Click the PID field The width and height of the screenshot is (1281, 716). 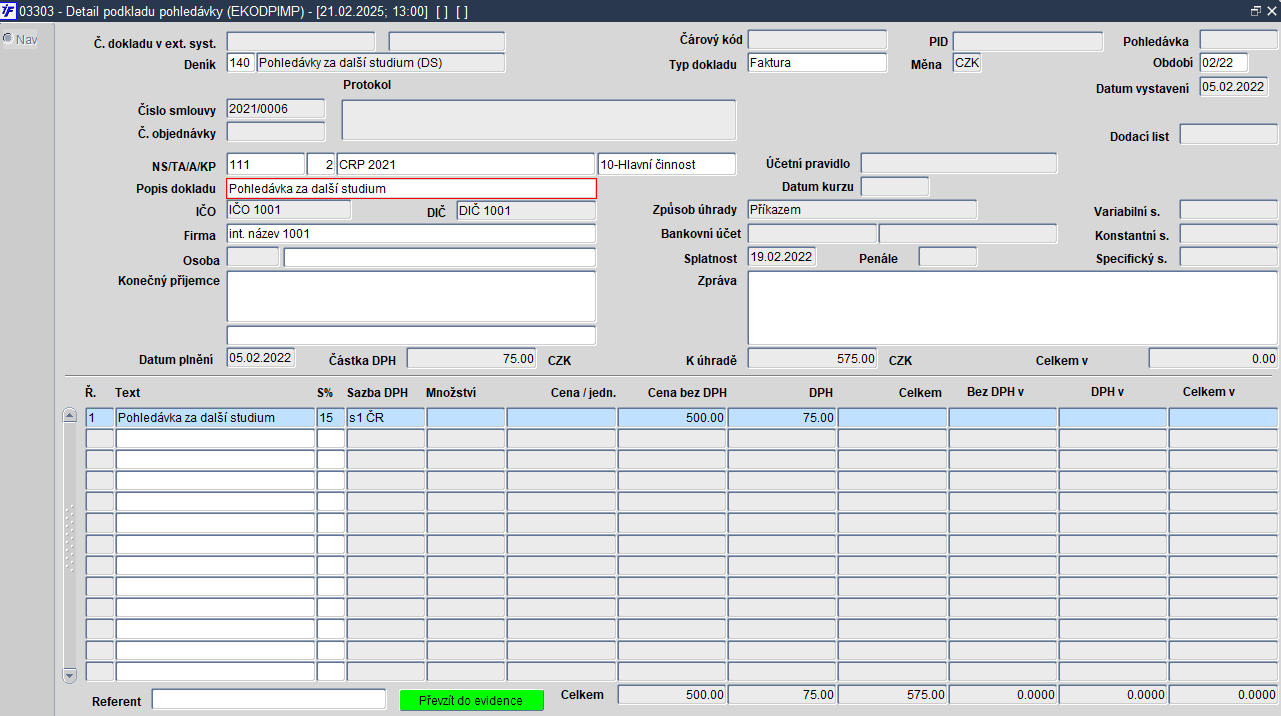click(1027, 41)
